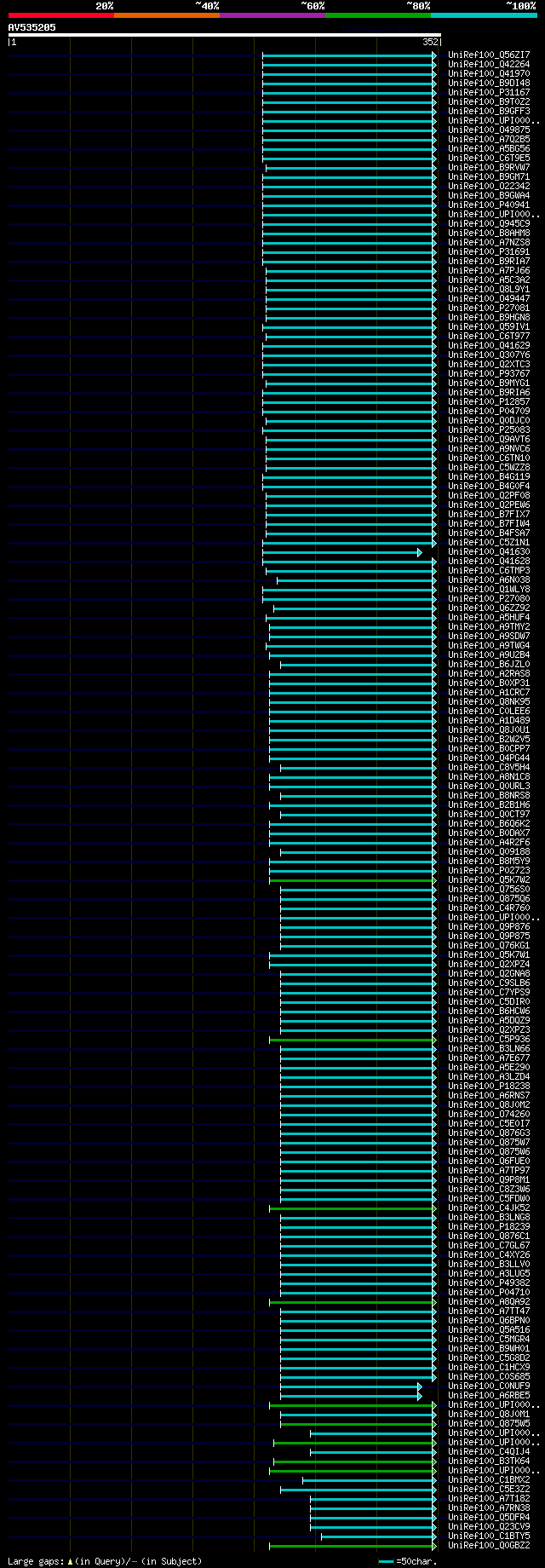This screenshot has height=1568, width=545.
Task: Click the orange ~40% legend color bar
Action: pyautogui.click(x=166, y=15)
